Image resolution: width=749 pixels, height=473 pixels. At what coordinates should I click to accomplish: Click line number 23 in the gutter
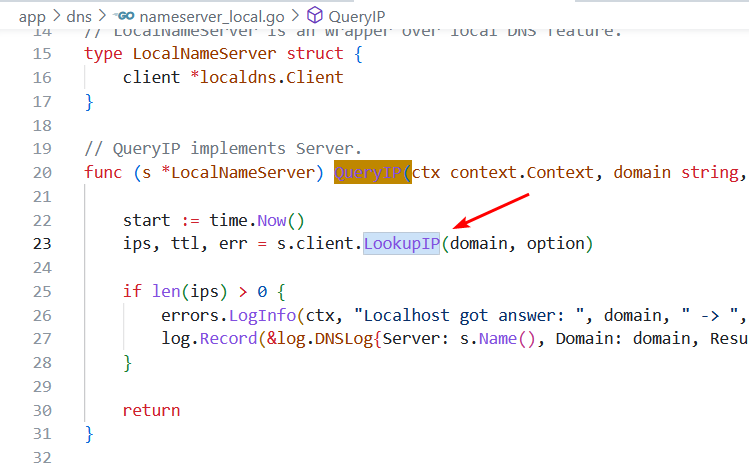coord(41,244)
